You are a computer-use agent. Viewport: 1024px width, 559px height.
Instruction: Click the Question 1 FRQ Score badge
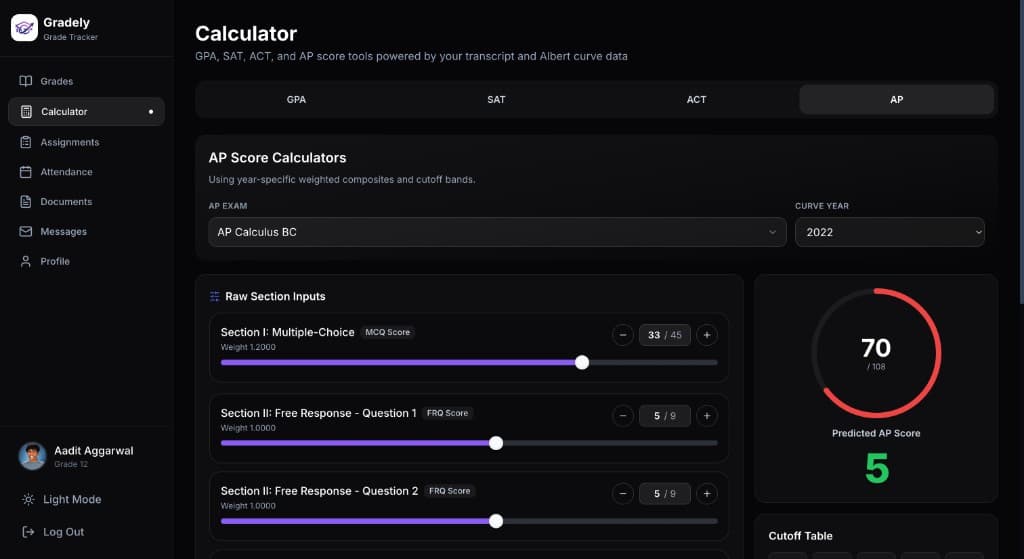tap(447, 413)
